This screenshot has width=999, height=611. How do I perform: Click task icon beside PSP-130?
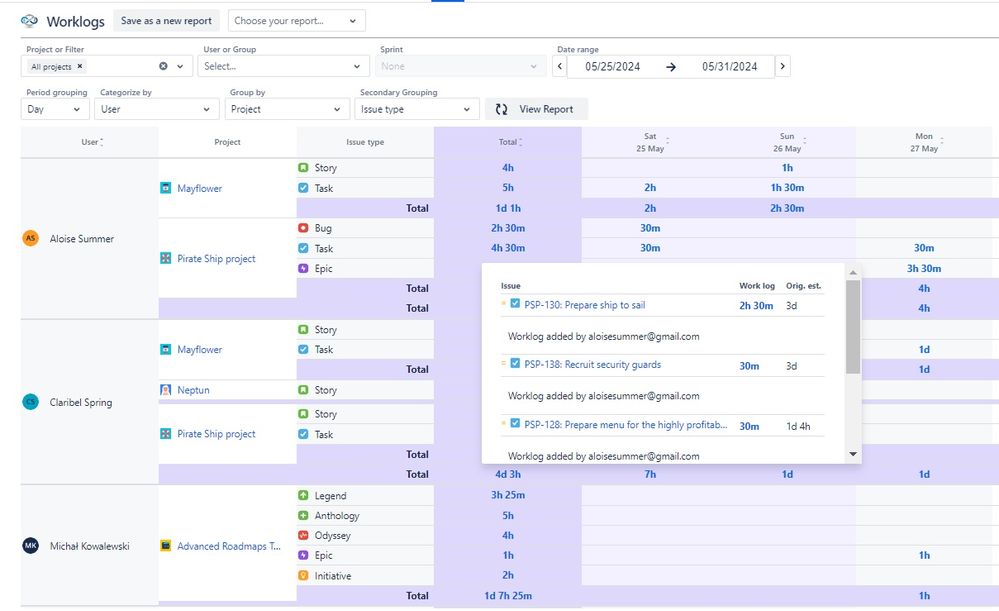[515, 304]
